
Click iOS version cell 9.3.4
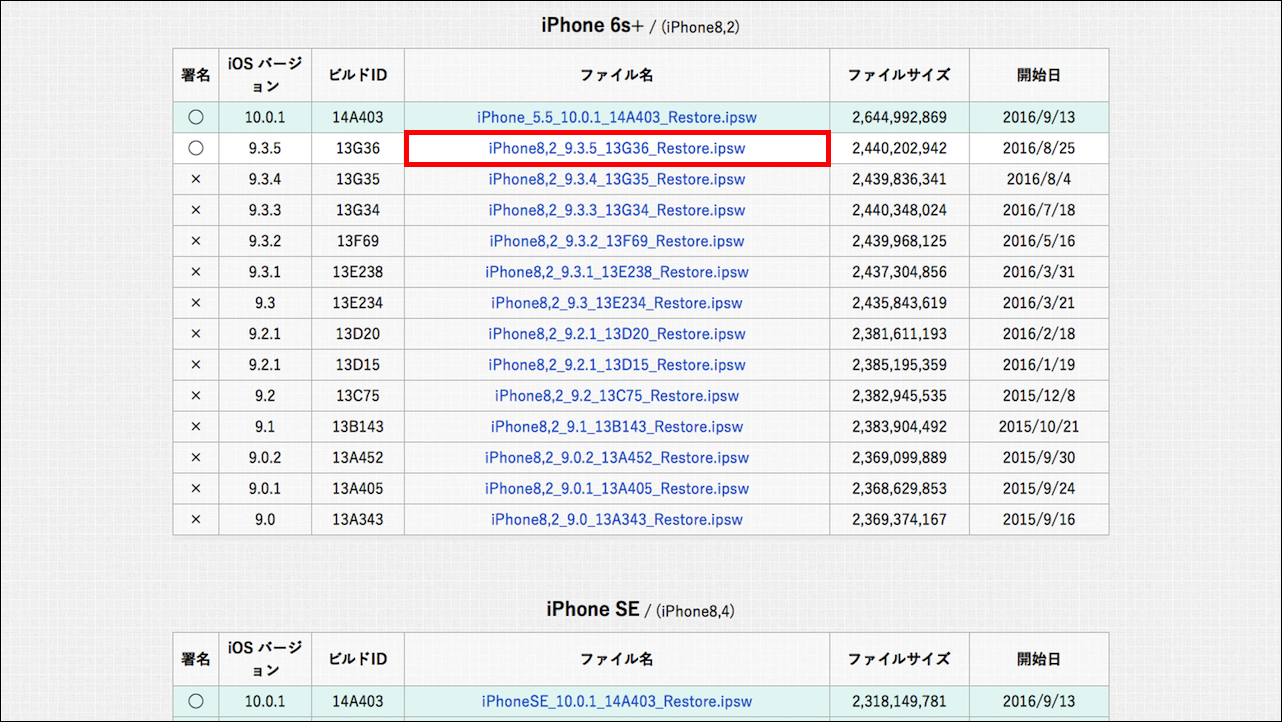[265, 179]
